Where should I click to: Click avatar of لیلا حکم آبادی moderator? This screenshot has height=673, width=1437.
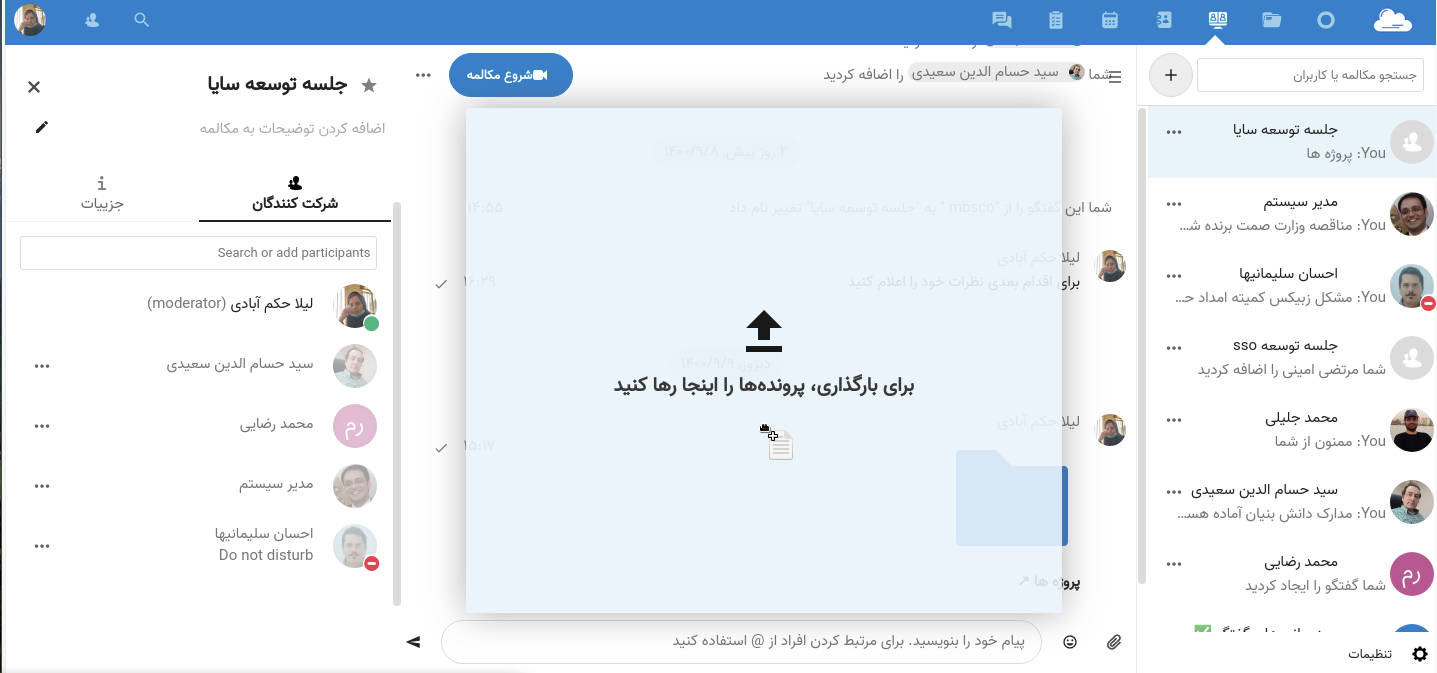tap(355, 306)
